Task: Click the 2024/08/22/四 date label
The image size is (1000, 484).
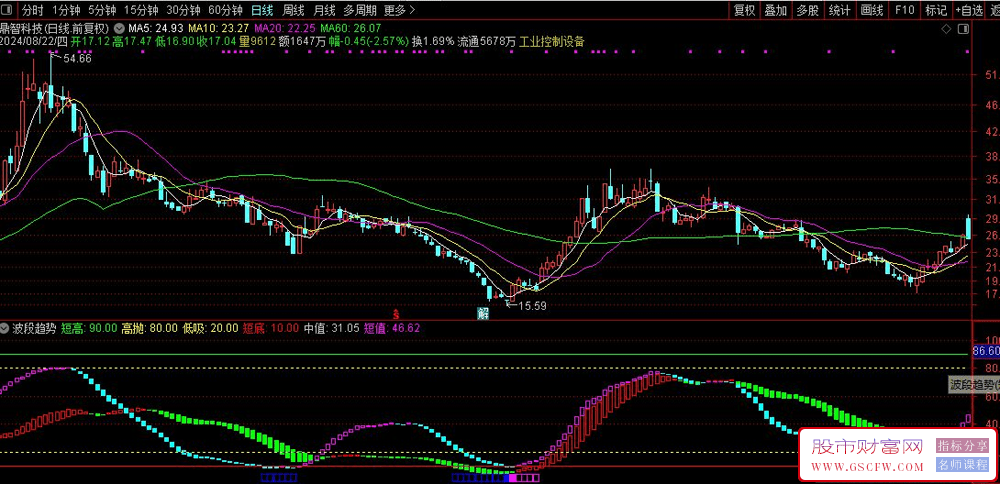Action: click(34, 41)
